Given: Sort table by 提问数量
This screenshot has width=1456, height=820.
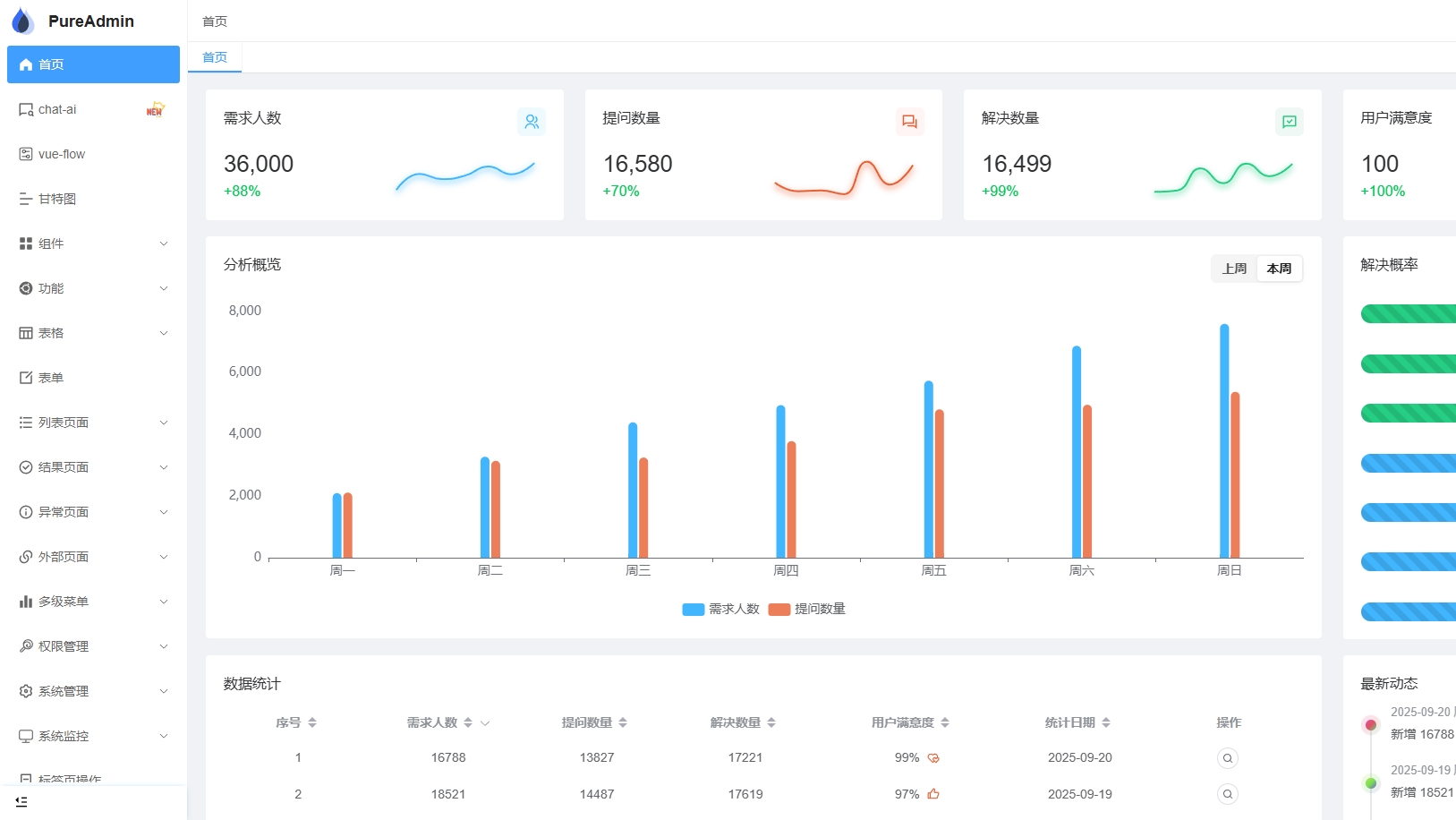Looking at the screenshot, I should pyautogui.click(x=623, y=722).
